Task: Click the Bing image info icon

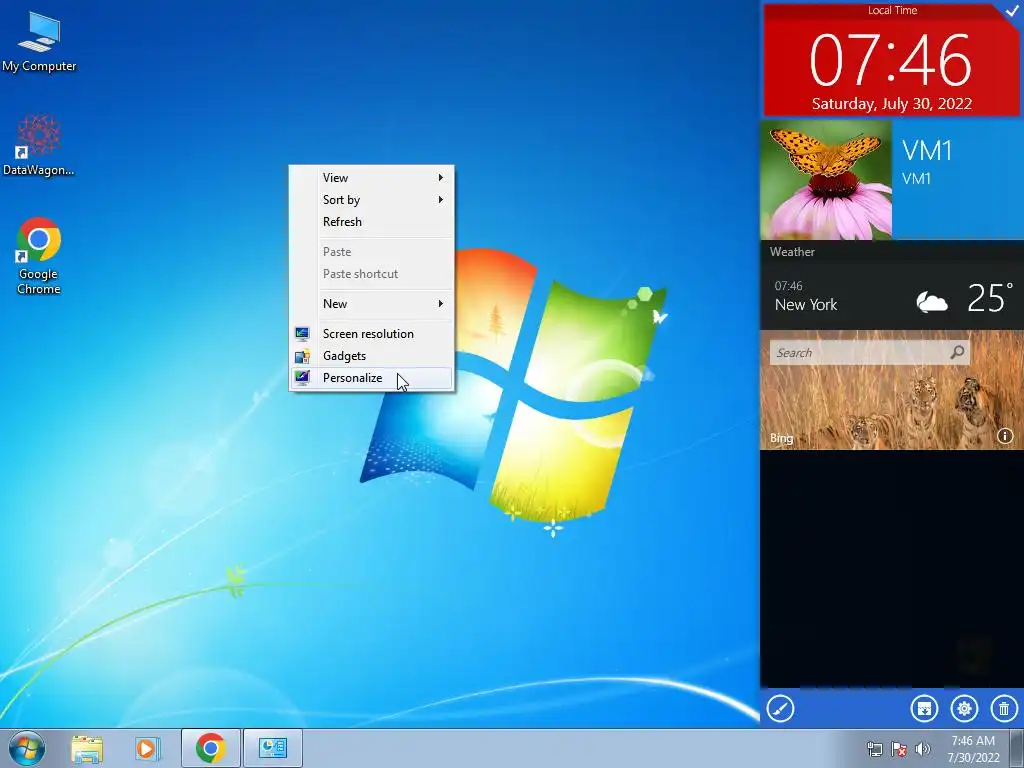Action: click(x=1005, y=436)
